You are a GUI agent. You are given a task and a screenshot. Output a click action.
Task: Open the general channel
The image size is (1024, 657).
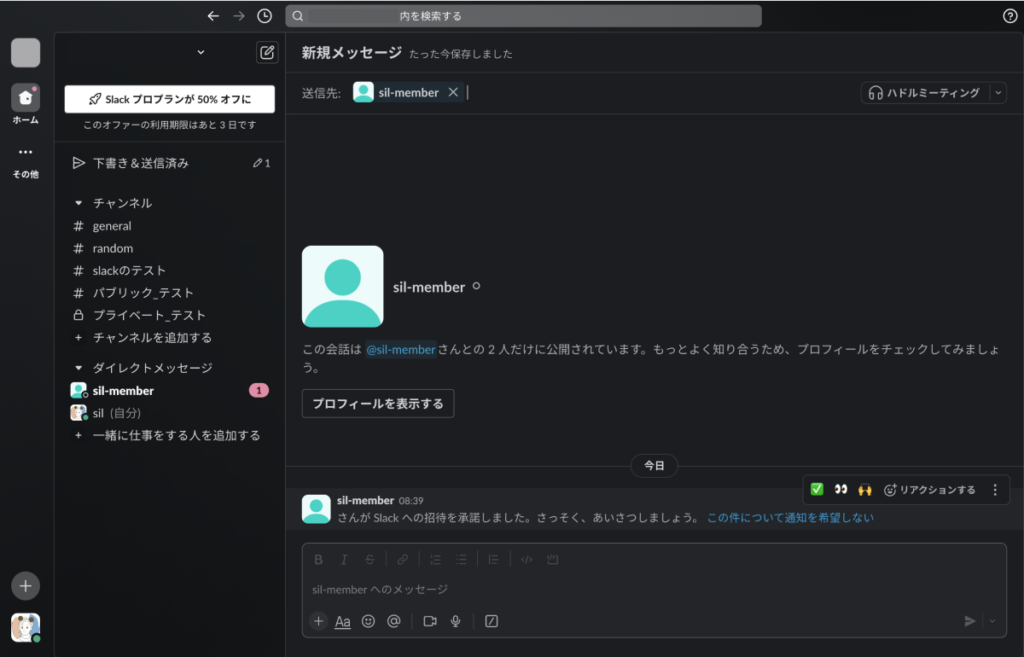(x=112, y=226)
